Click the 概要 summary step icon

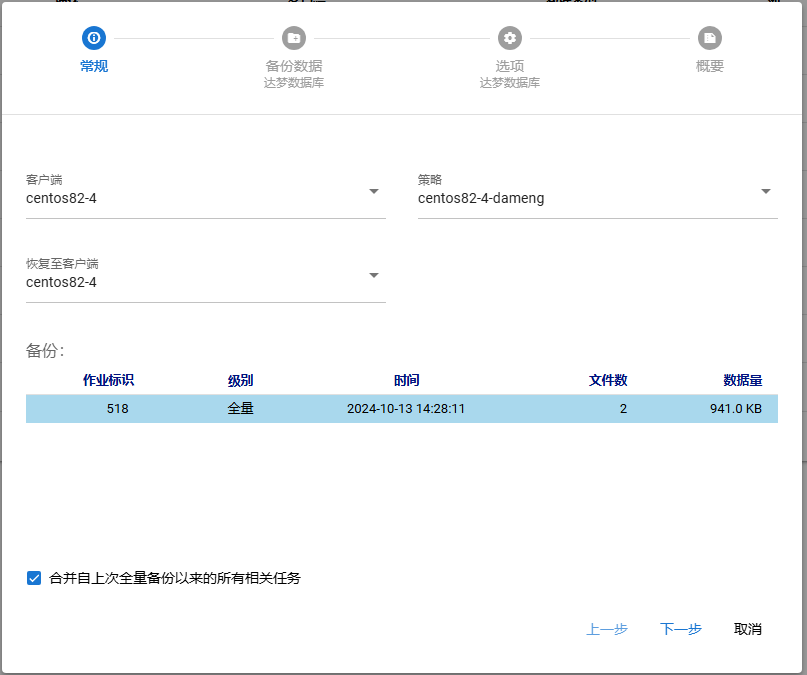(x=710, y=38)
